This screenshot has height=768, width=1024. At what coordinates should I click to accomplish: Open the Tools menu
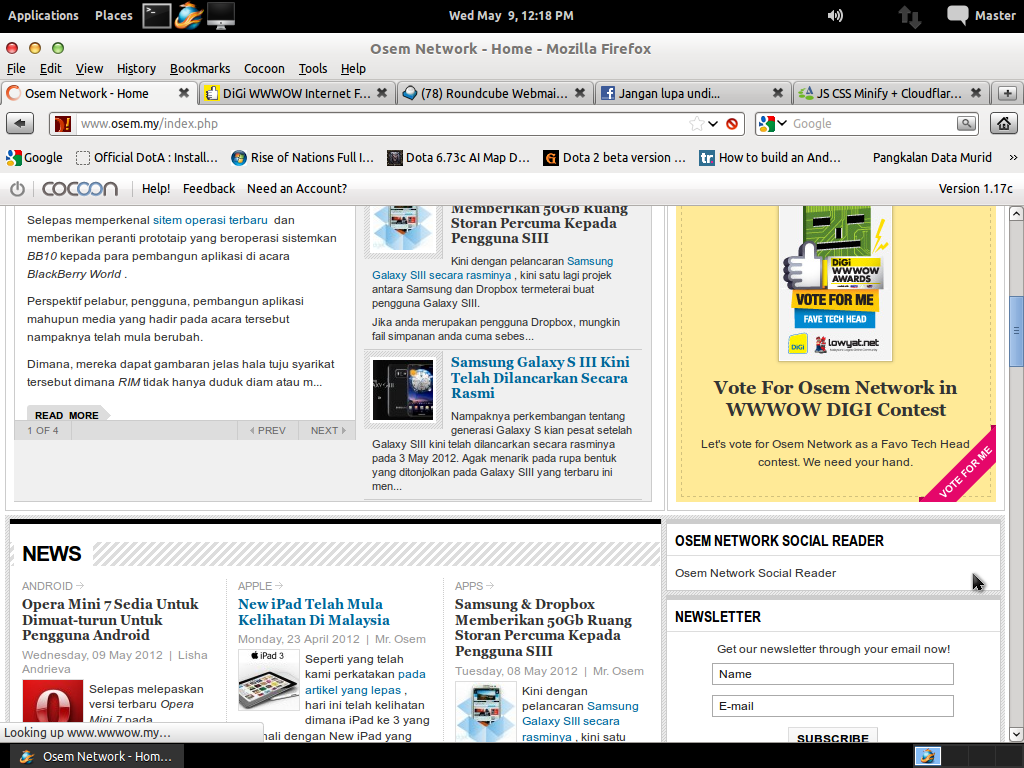313,69
